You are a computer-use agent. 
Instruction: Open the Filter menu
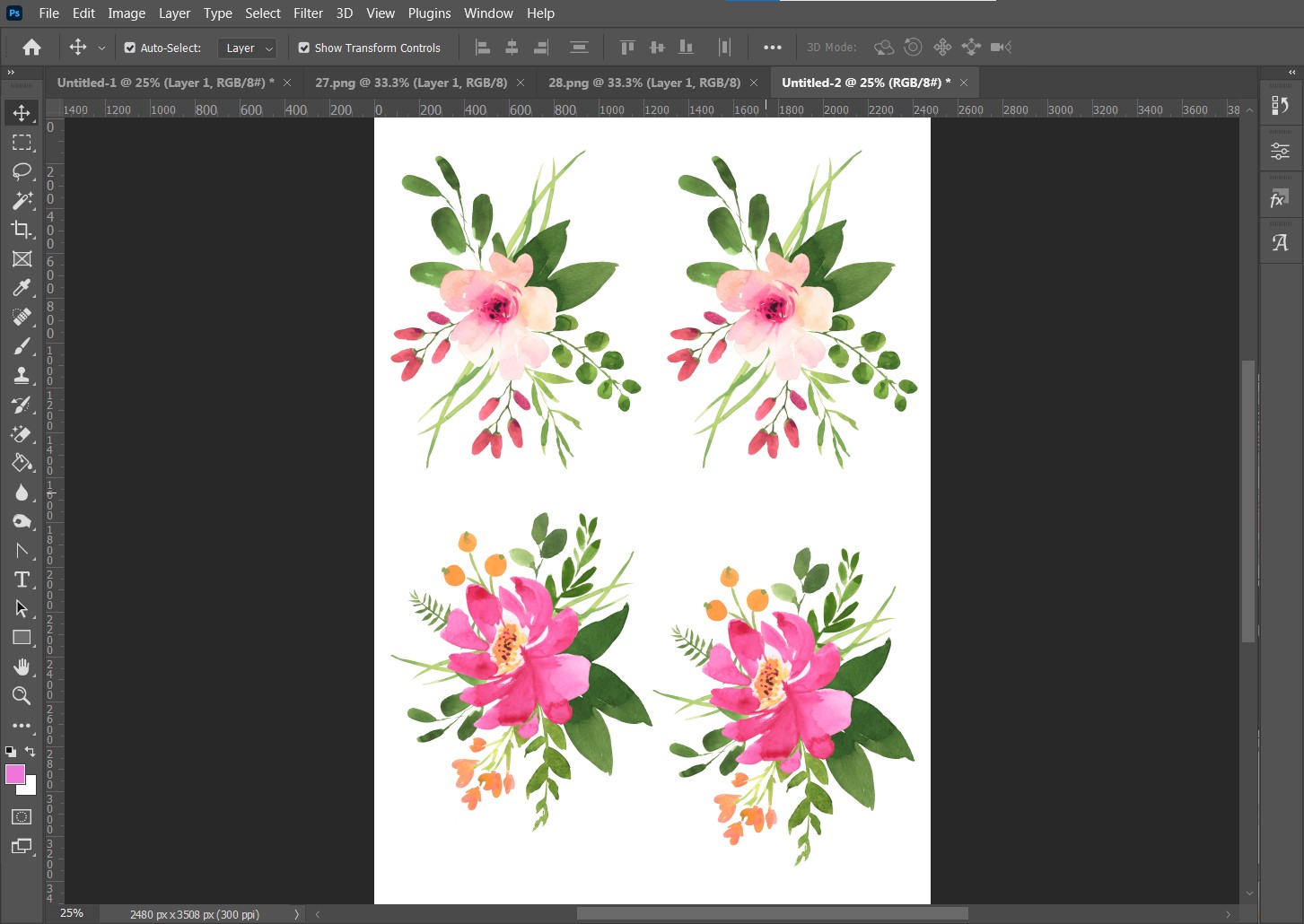click(x=308, y=13)
